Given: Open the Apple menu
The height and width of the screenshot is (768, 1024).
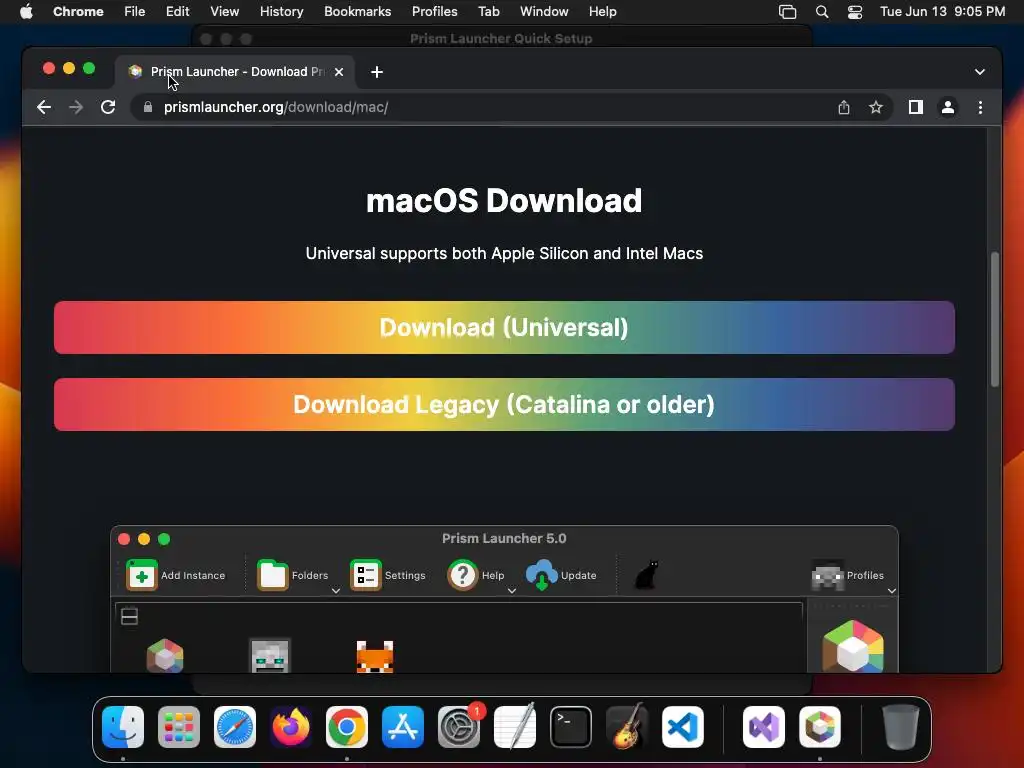Looking at the screenshot, I should 26,12.
